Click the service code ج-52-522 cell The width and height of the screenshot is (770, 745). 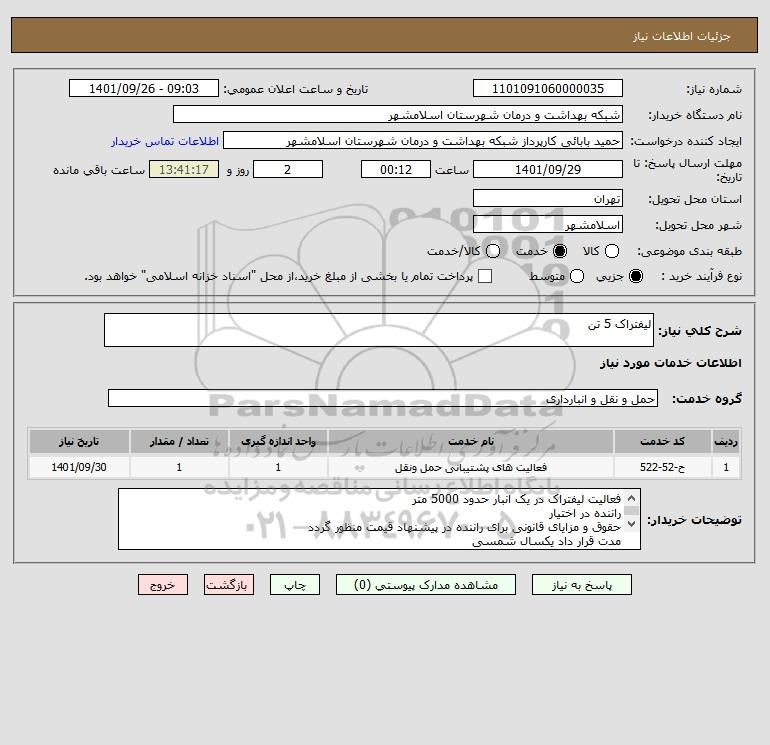tap(662, 467)
